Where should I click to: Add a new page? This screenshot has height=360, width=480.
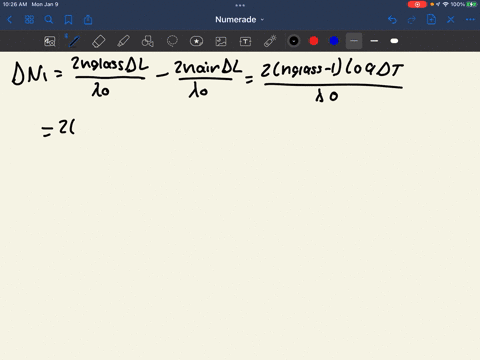(x=431, y=20)
